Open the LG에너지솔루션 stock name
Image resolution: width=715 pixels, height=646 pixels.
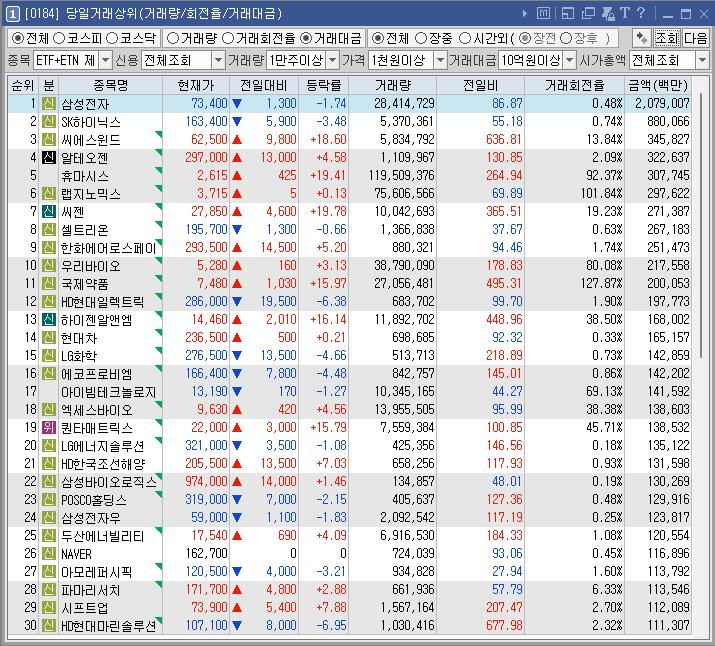[x=103, y=446]
